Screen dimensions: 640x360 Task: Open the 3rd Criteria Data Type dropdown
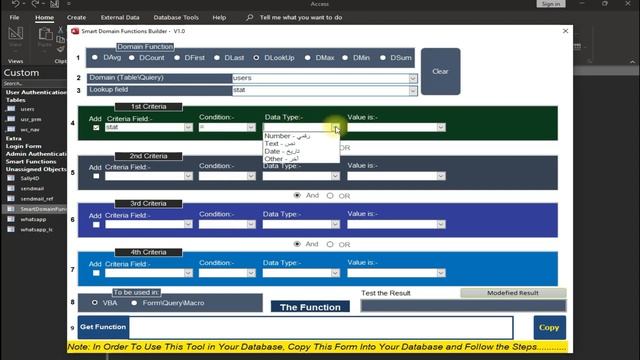[335, 224]
